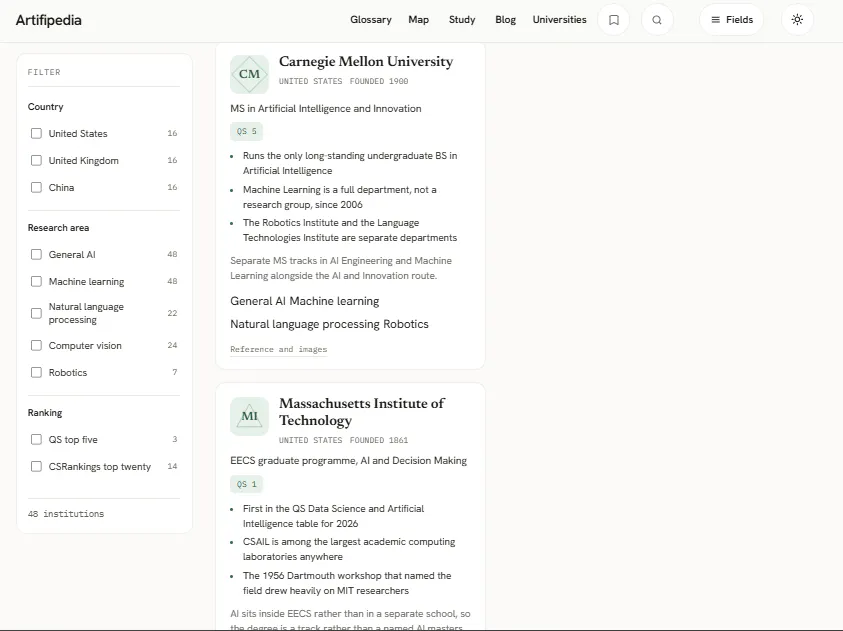Check the China country filter

pos(36,187)
